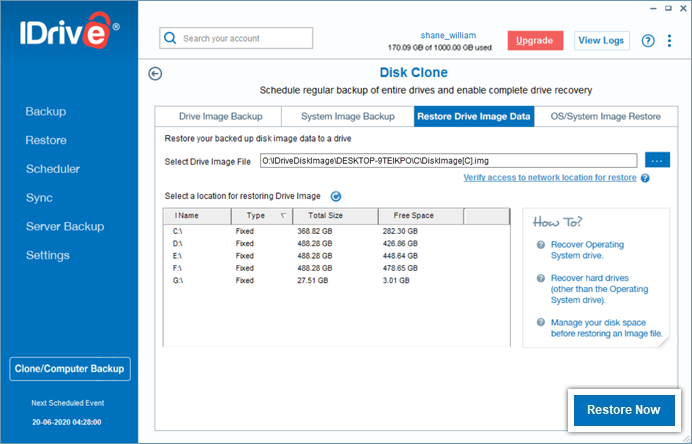Image resolution: width=692 pixels, height=444 pixels.
Task: Click the 27.51 GB total size cell
Action: 312,281
